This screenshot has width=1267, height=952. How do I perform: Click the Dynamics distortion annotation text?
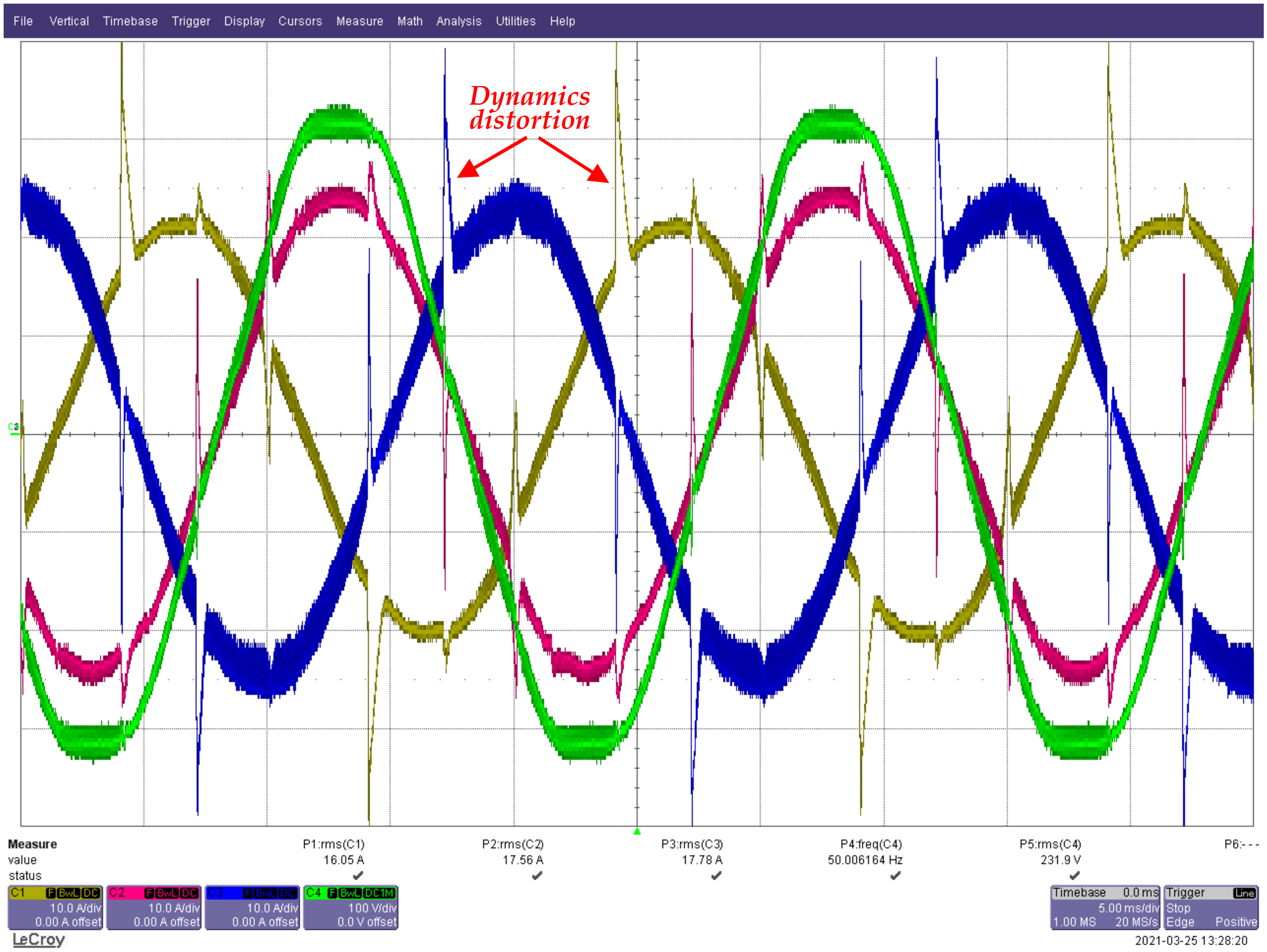[x=529, y=108]
